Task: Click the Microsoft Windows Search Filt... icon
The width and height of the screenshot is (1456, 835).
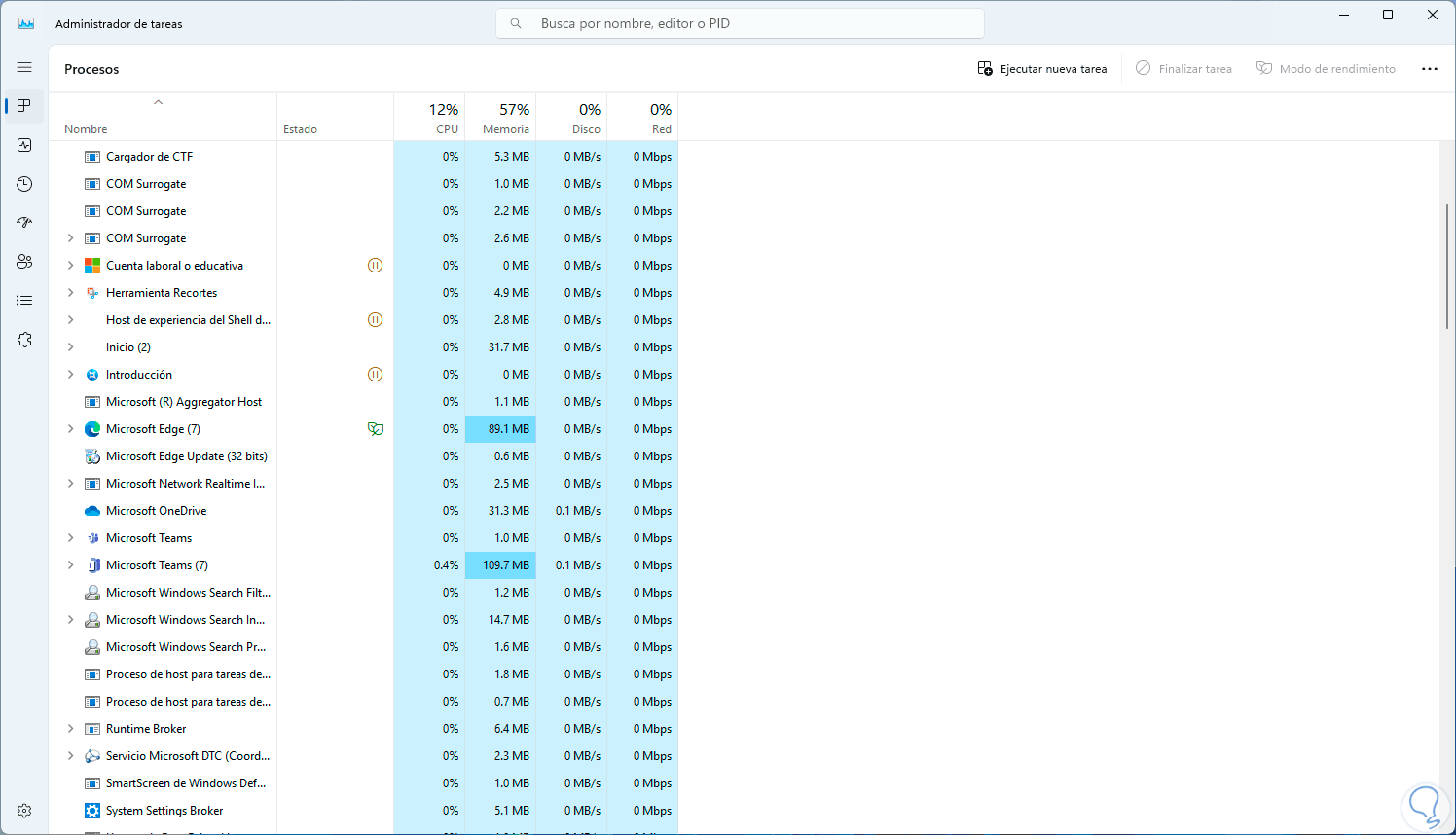Action: click(92, 593)
